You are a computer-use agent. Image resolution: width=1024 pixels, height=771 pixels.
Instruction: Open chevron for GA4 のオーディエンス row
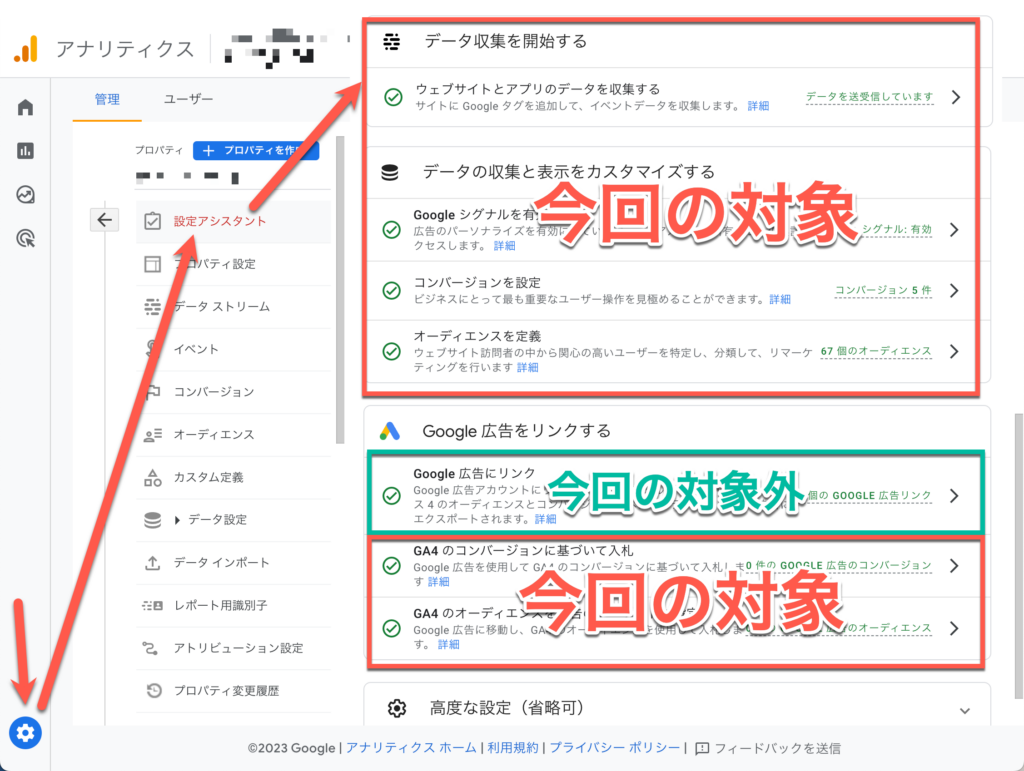(954, 628)
